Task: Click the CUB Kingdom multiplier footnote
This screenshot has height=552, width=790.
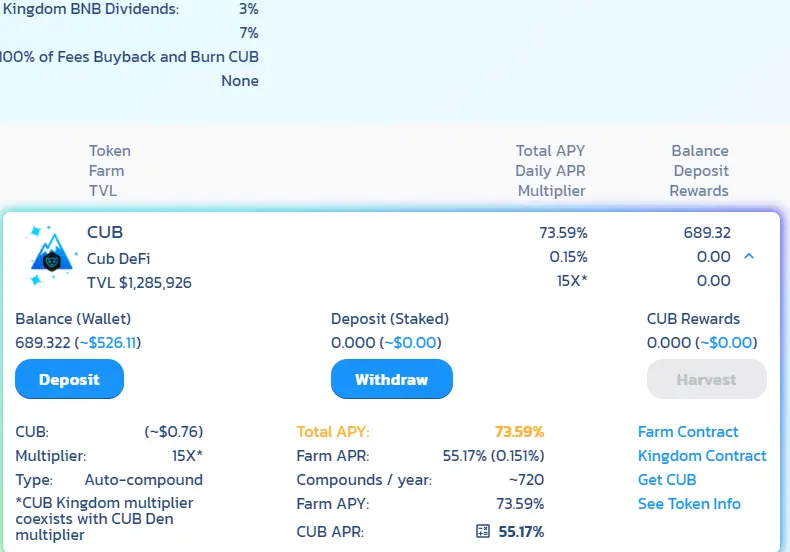Action: (104, 519)
